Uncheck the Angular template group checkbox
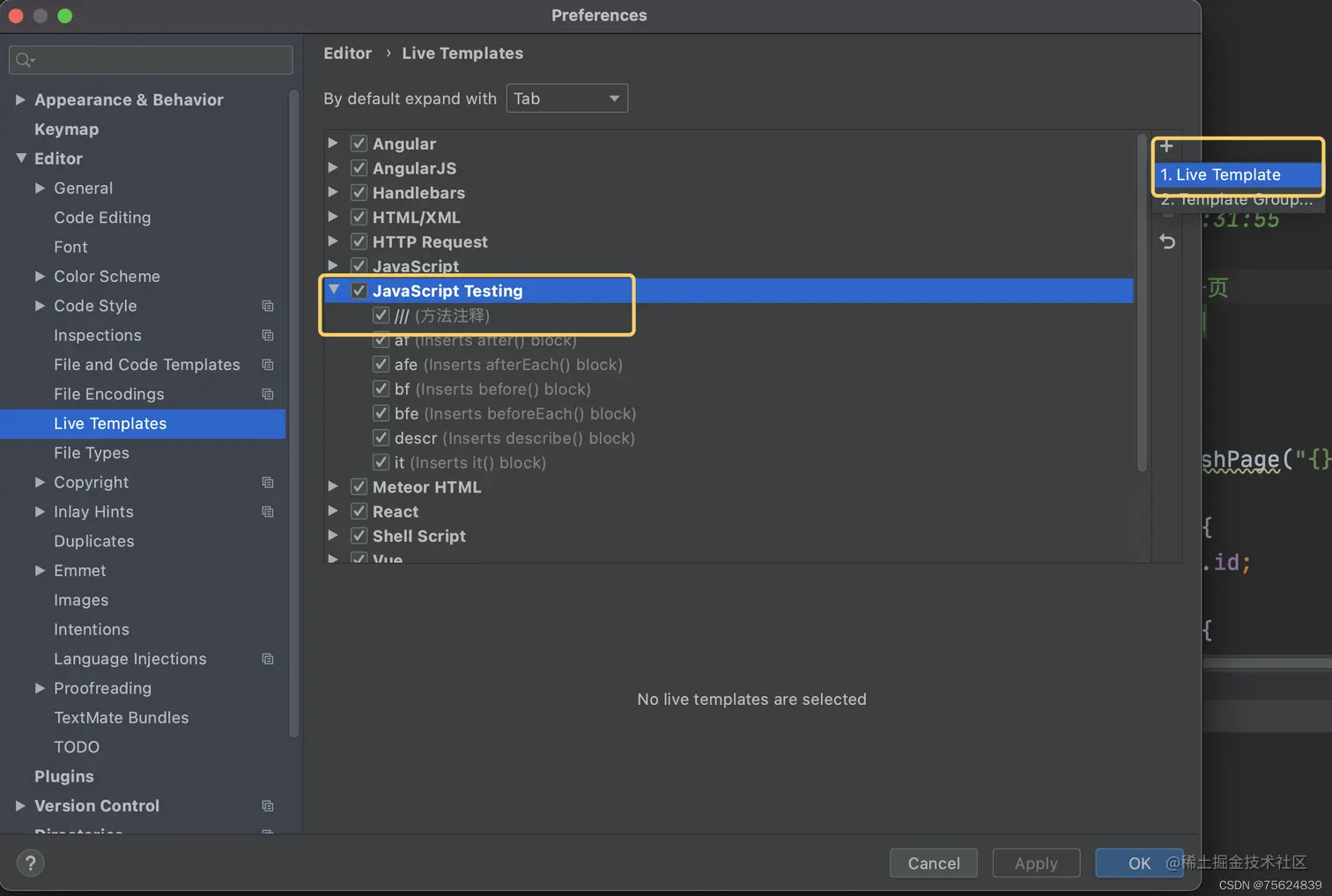The height and width of the screenshot is (896, 1332). coord(359,143)
